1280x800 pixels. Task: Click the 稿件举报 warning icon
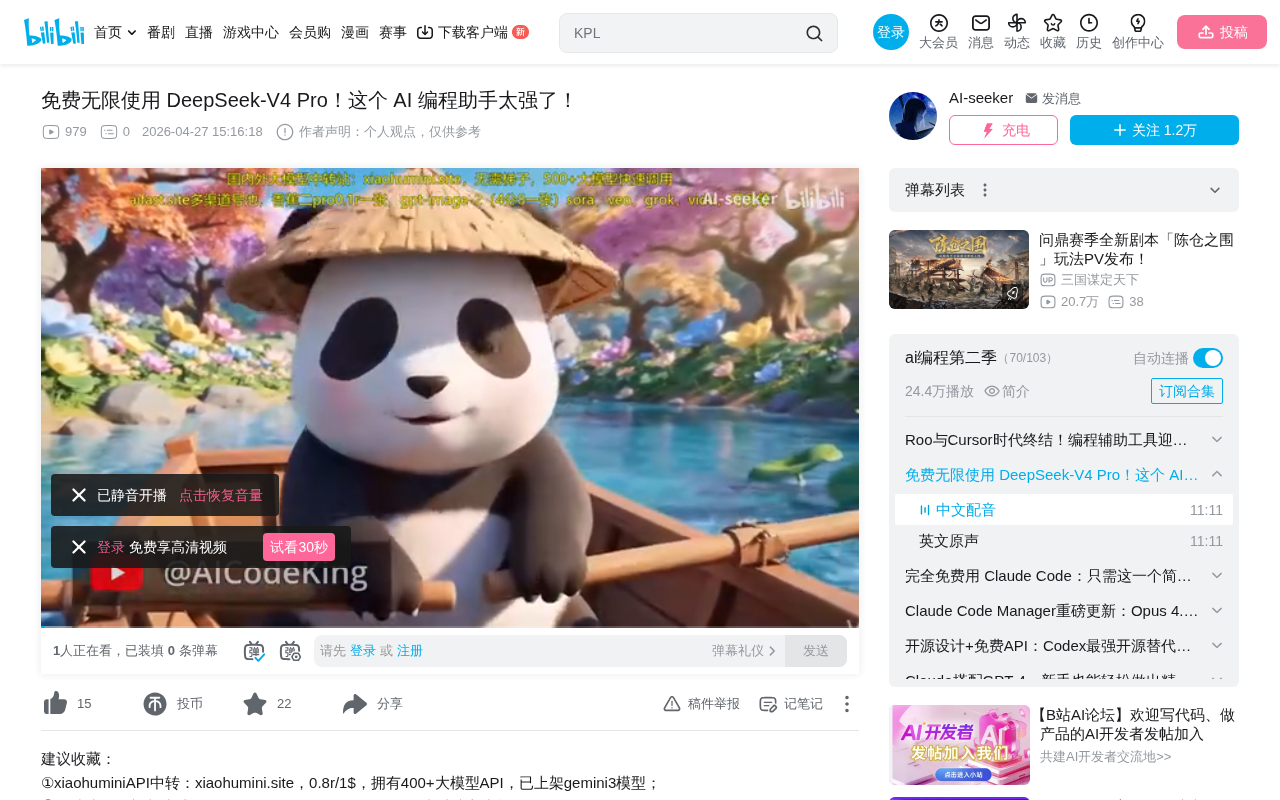672,704
